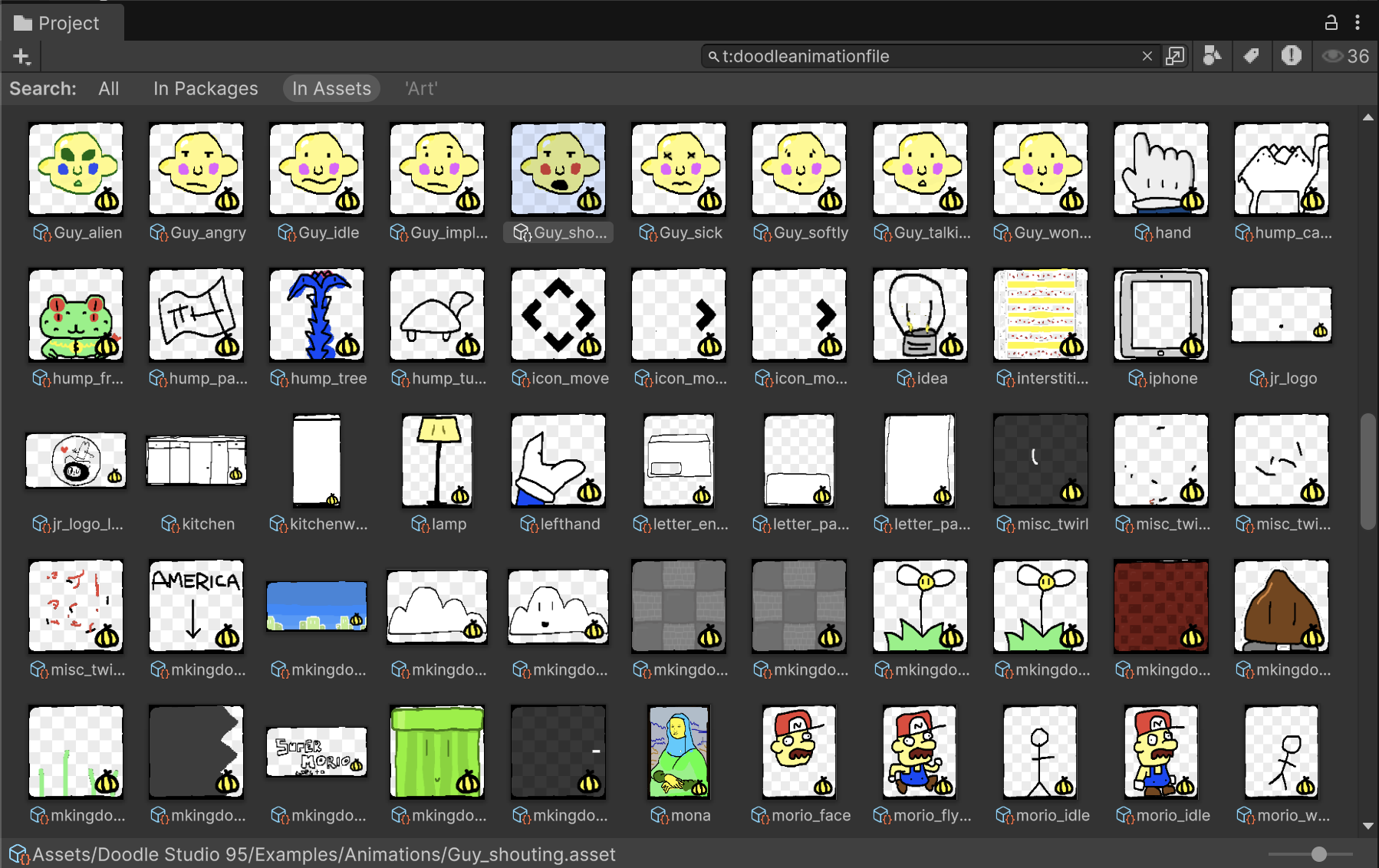Select the morio_face thumbnail
Screen dimensions: 1379x868
[798, 751]
